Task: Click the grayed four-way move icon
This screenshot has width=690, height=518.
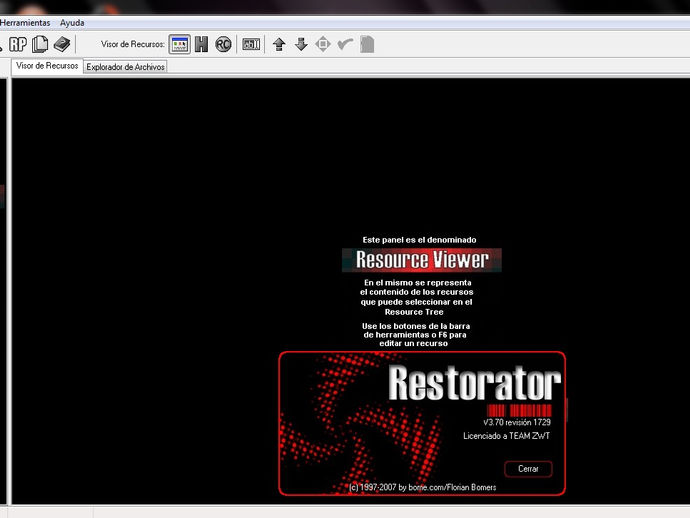Action: click(323, 44)
